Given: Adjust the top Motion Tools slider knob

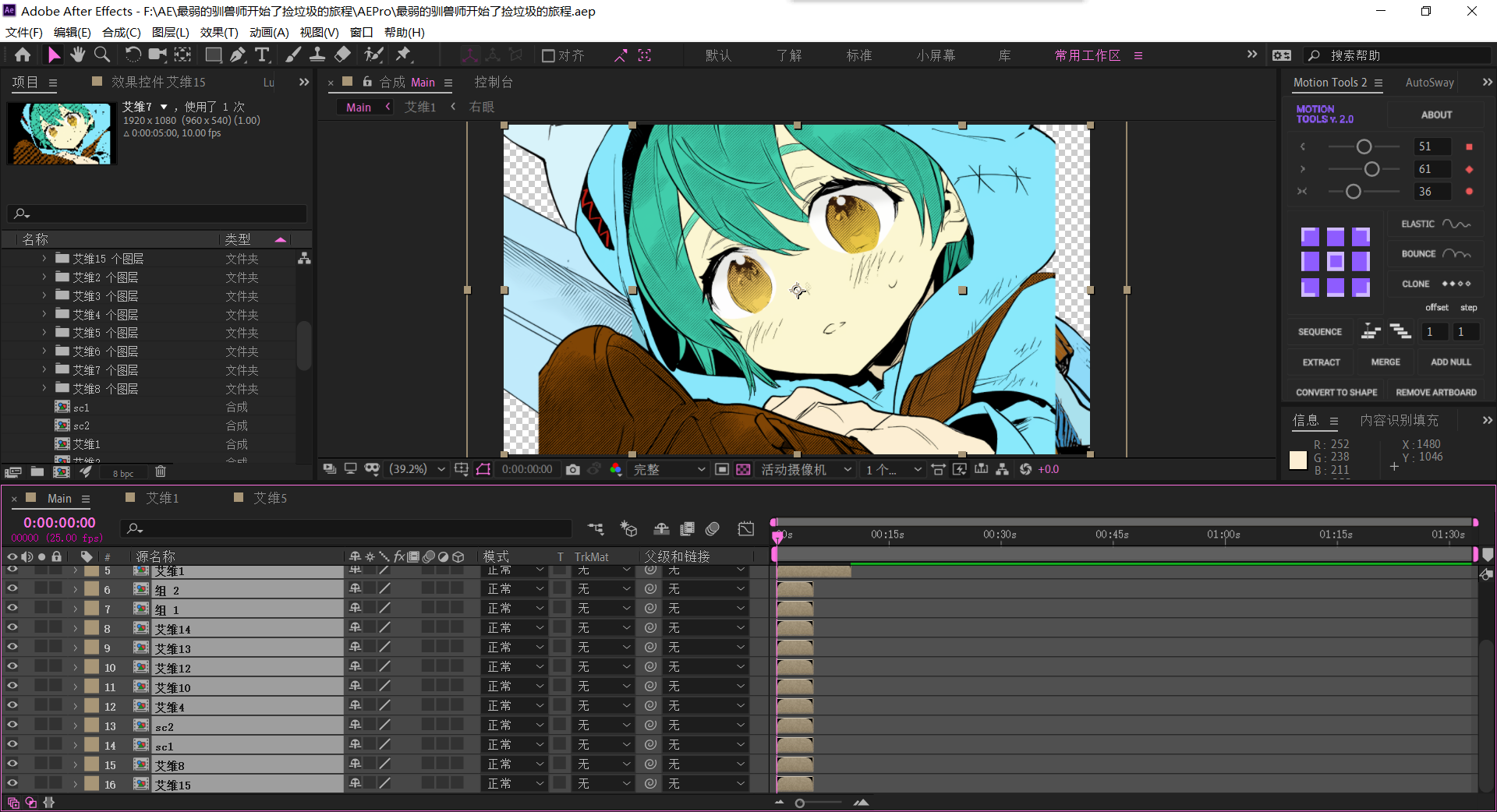Looking at the screenshot, I should tap(1364, 147).
